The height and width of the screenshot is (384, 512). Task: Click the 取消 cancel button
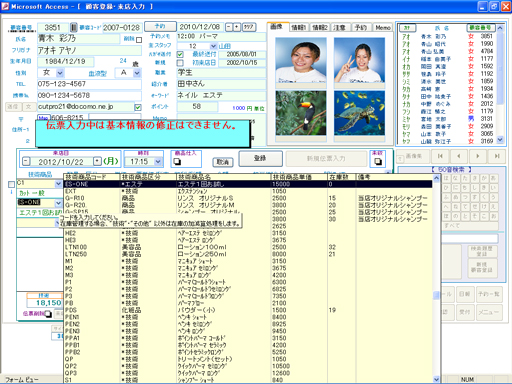(x=223, y=162)
